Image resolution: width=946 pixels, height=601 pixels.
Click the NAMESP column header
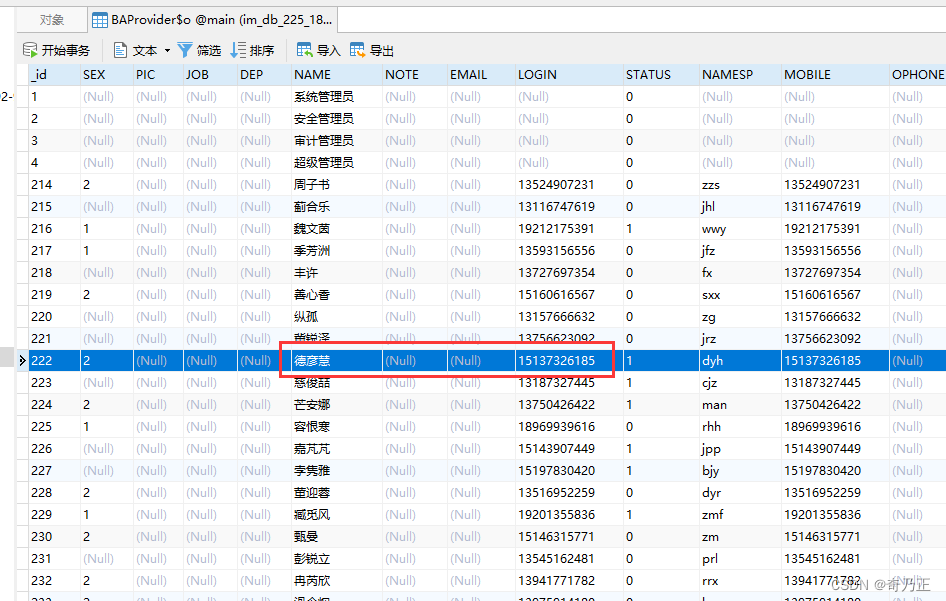pos(740,75)
